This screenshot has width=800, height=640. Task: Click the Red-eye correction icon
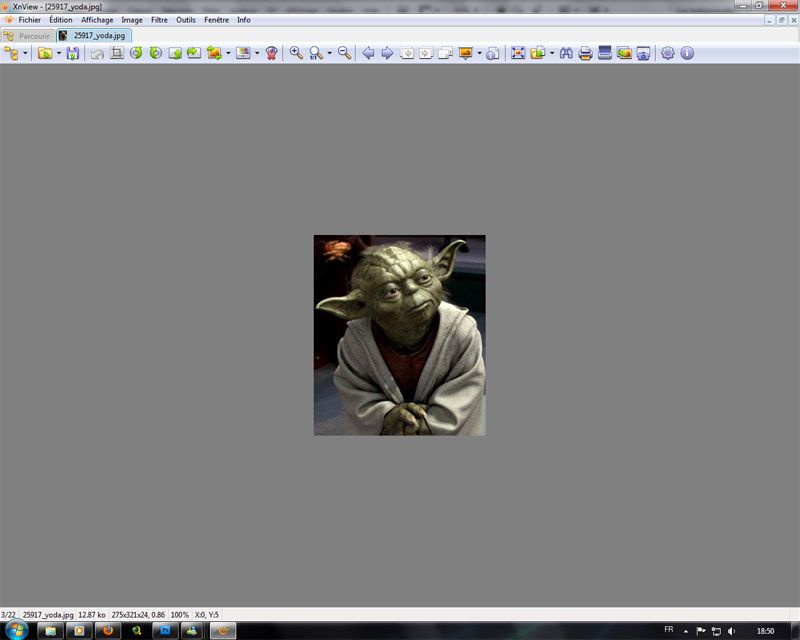point(271,53)
